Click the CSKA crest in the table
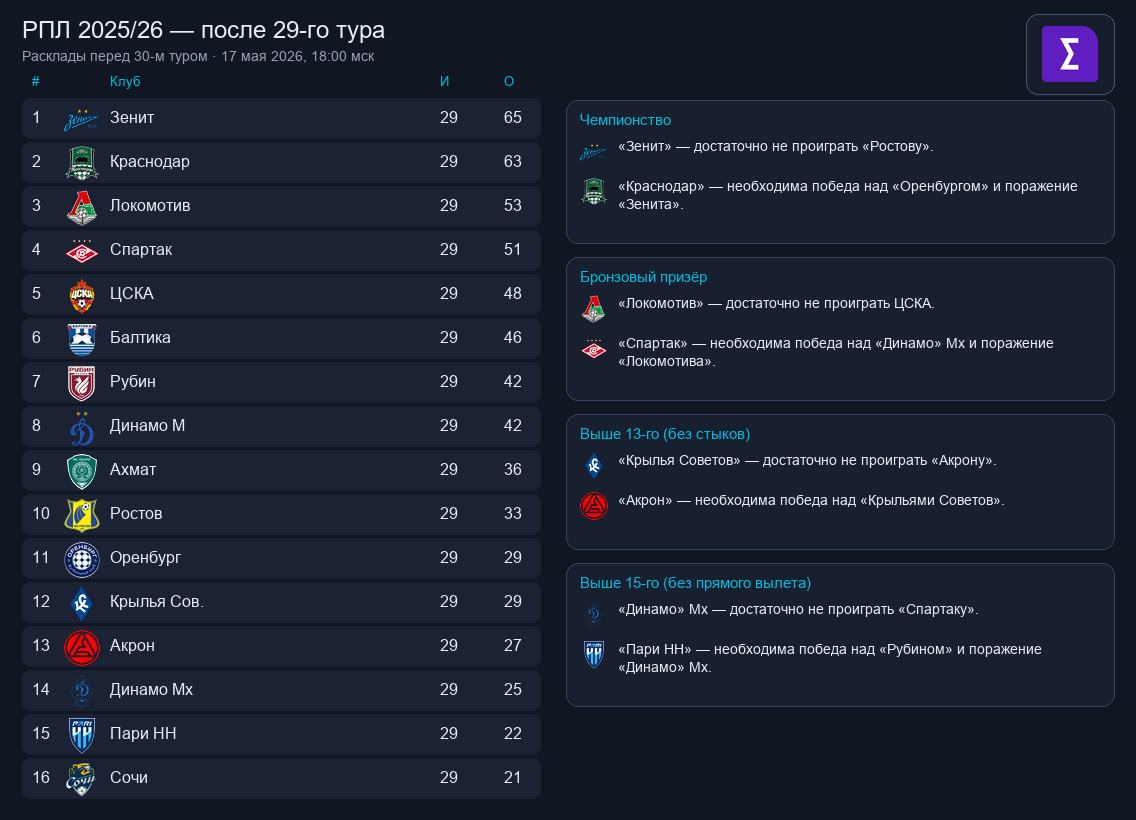The width and height of the screenshot is (1136, 820). click(81, 295)
